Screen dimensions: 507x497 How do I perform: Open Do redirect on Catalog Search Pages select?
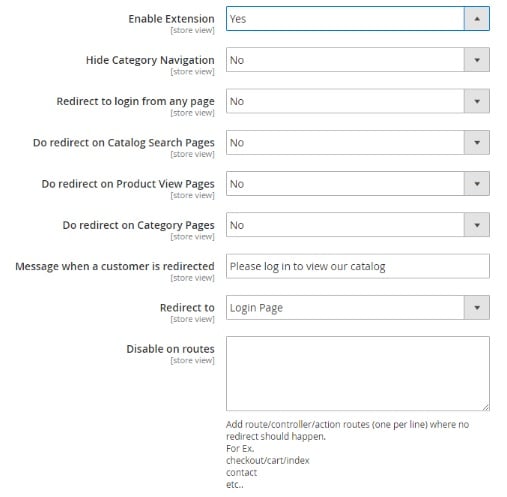(x=358, y=142)
